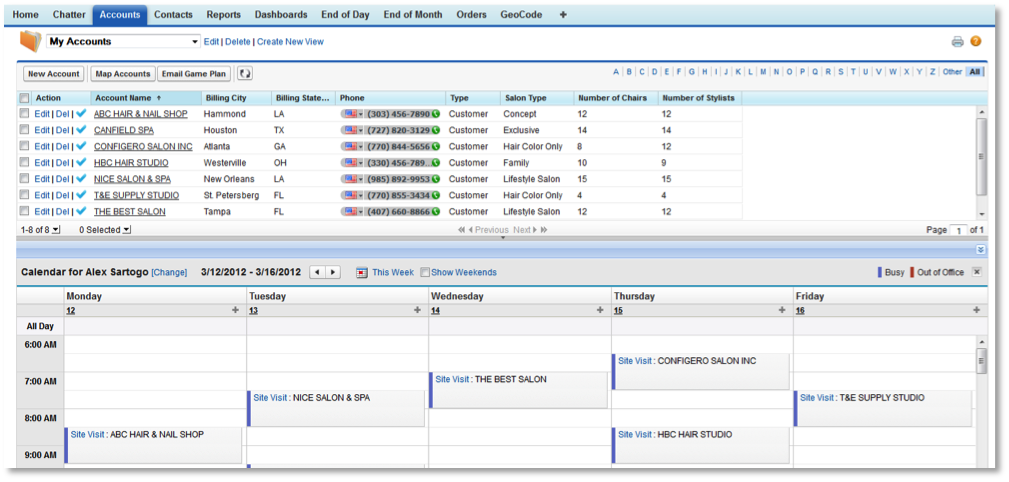Check the box for CANFIELD SPA row
The image size is (1009, 482).
pyautogui.click(x=24, y=130)
